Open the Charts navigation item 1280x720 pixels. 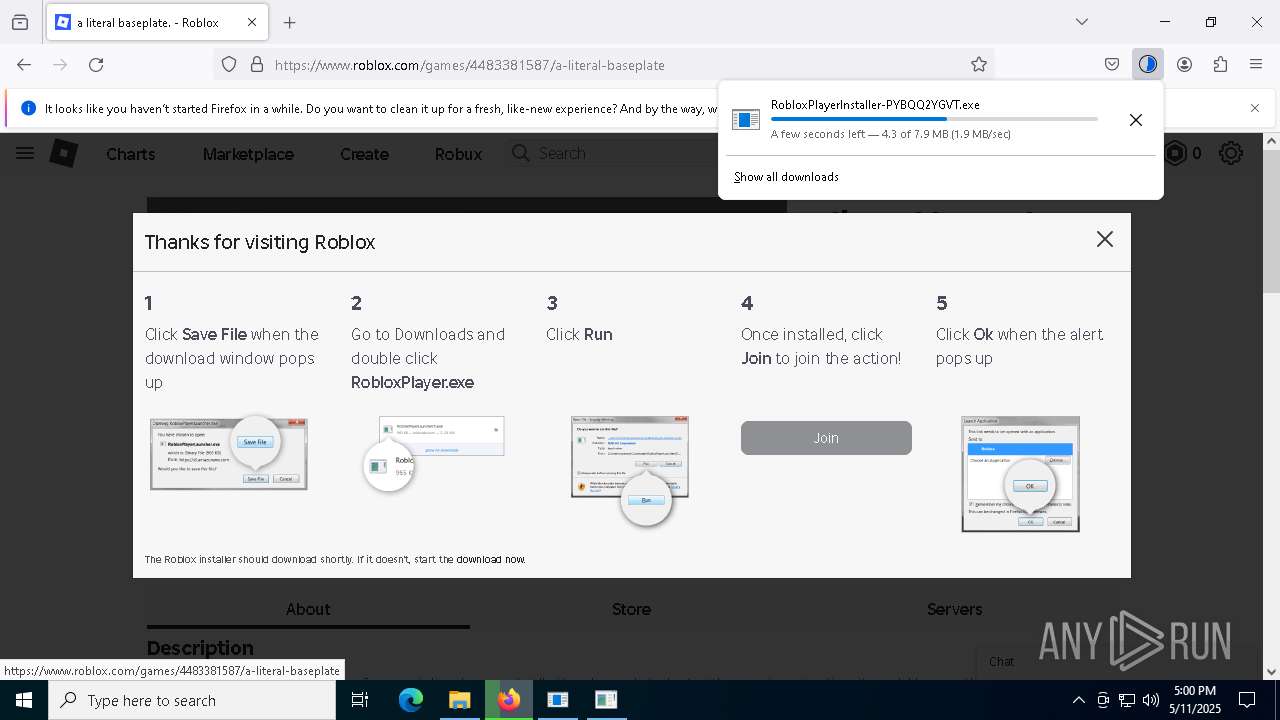130,154
